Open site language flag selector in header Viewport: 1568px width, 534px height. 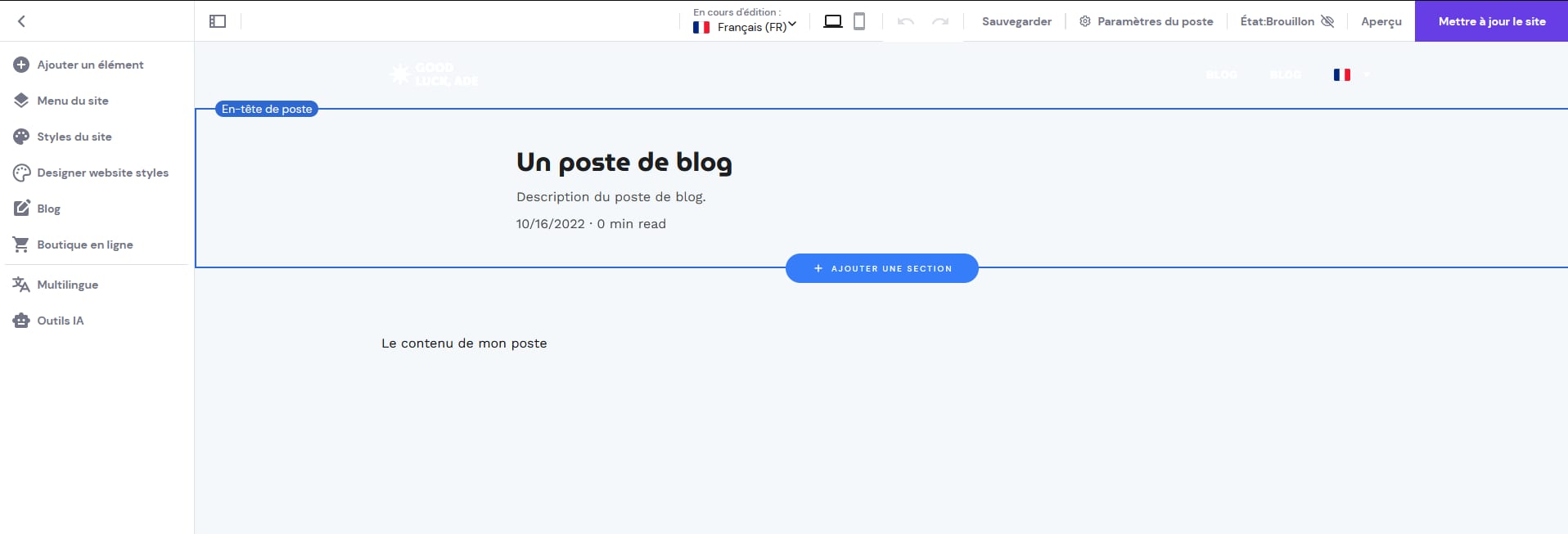pos(1350,74)
